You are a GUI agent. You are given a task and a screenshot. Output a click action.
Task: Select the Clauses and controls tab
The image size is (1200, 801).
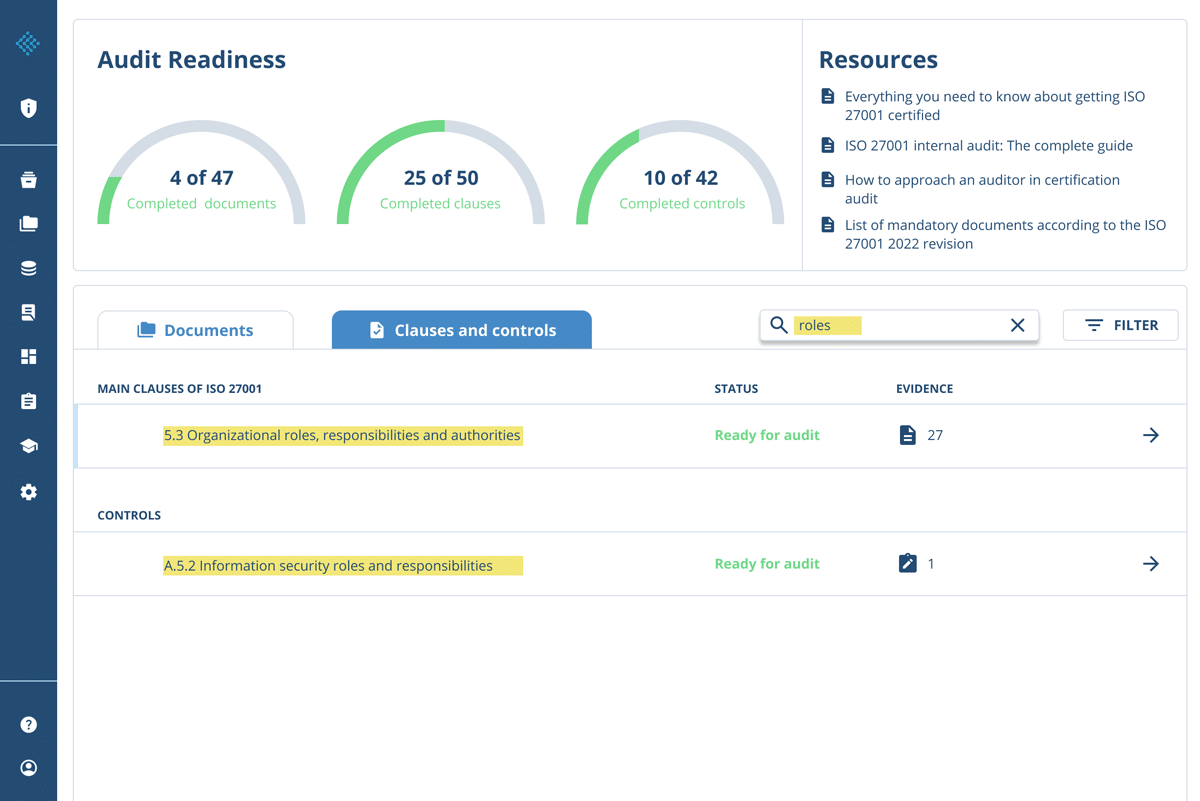[x=462, y=330]
